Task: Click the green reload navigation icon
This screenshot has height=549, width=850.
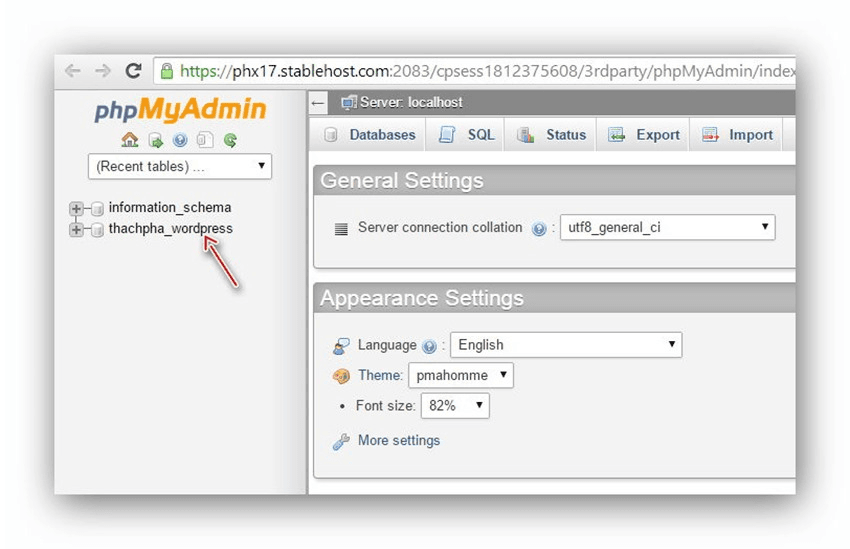Action: click(230, 140)
